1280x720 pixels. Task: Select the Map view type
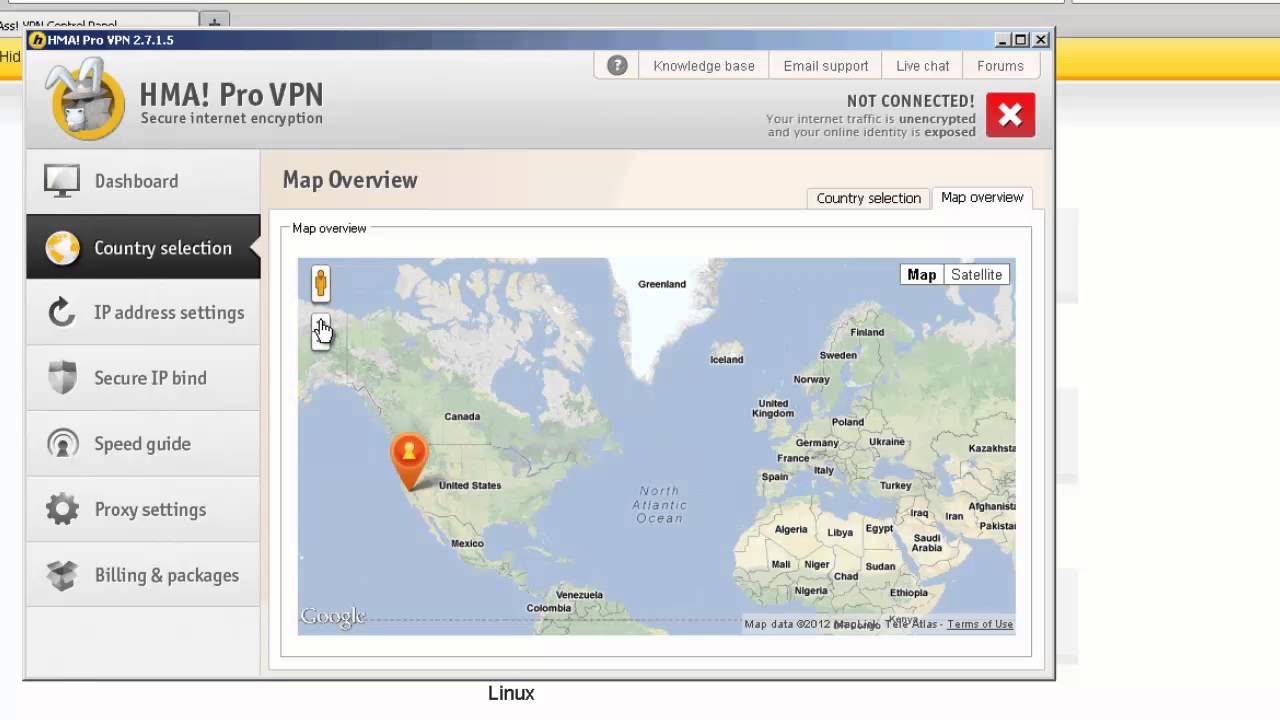click(x=922, y=275)
